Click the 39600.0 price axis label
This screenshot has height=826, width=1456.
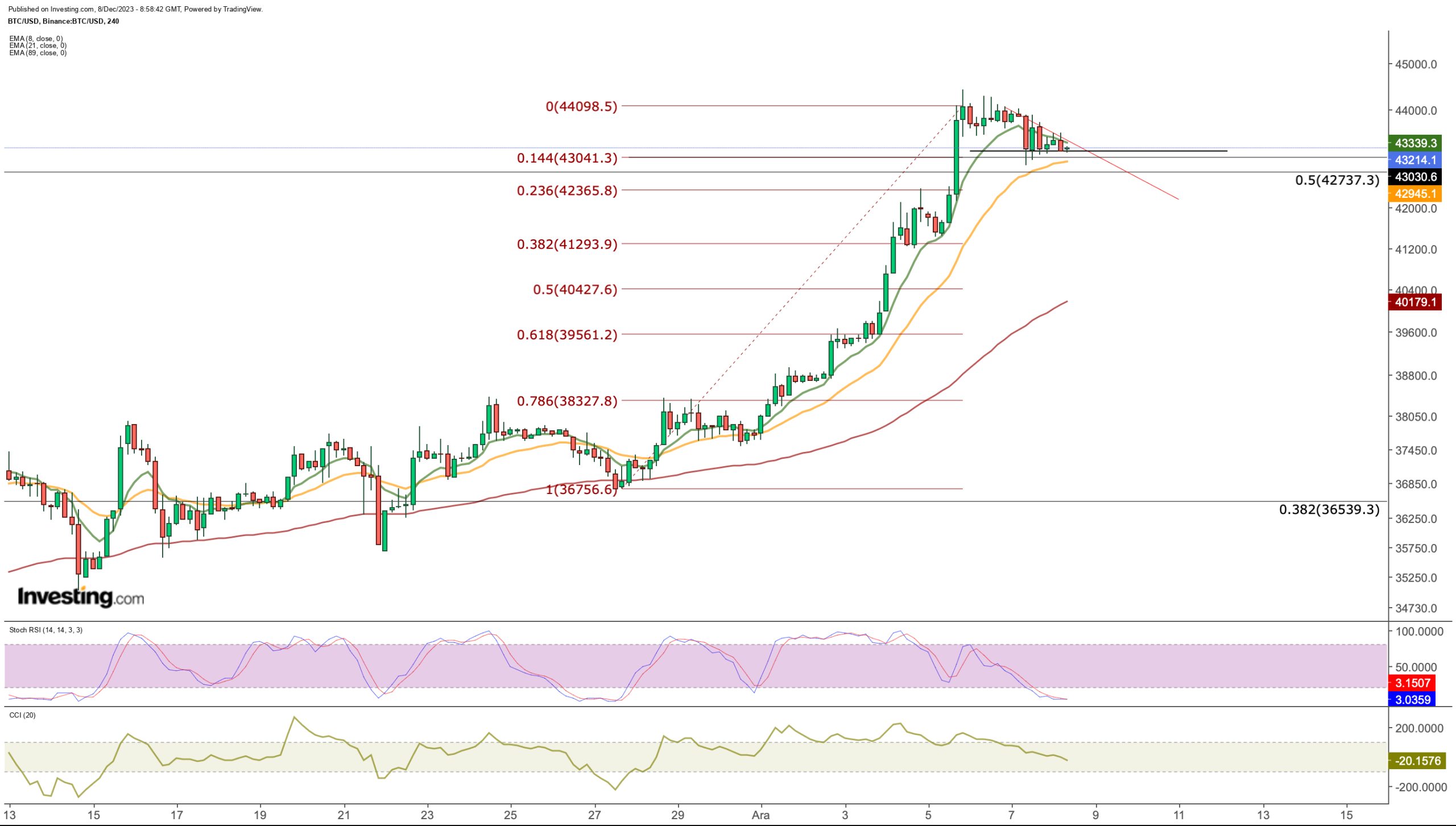[1416, 333]
